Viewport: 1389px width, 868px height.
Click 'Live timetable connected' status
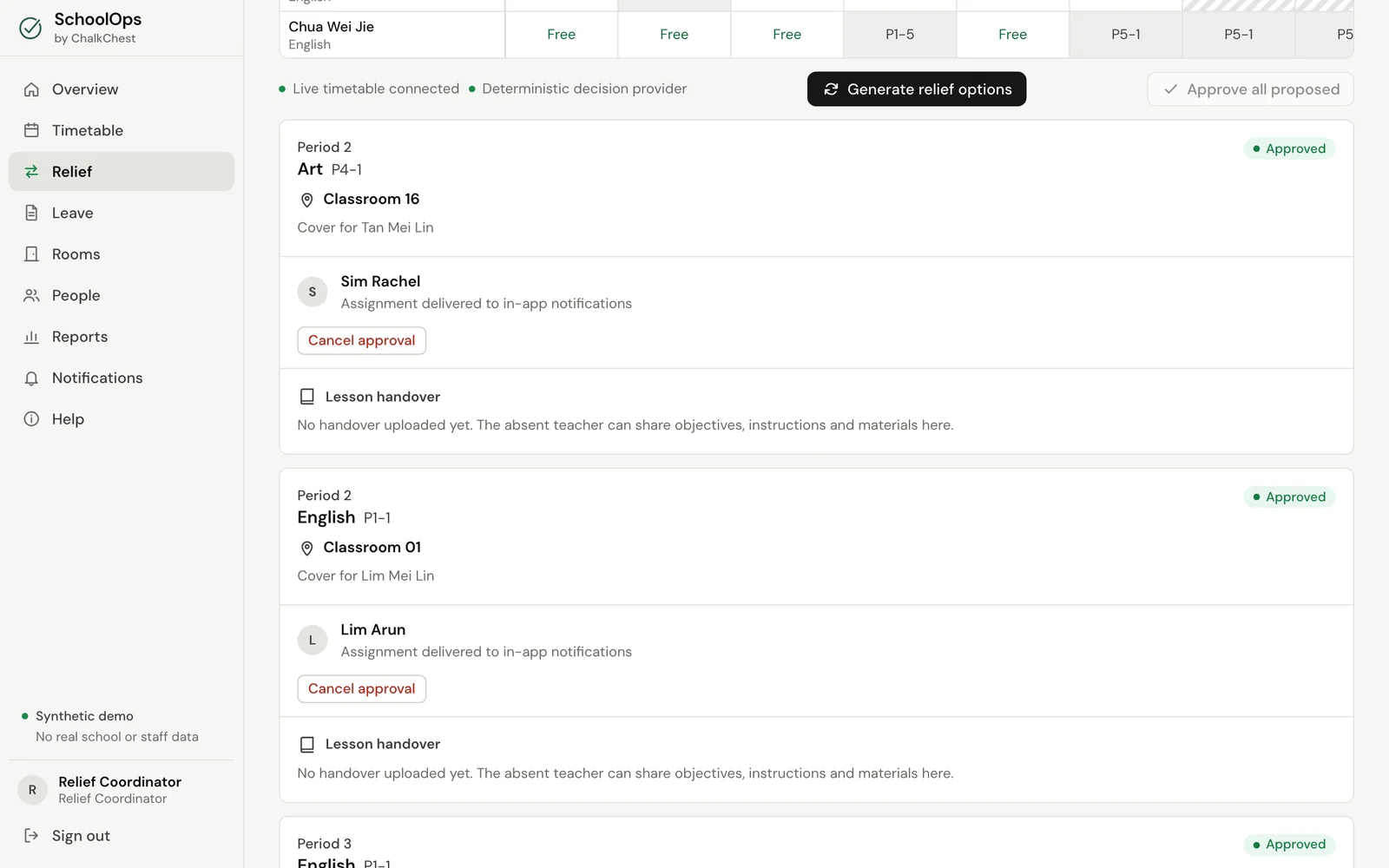point(369,89)
